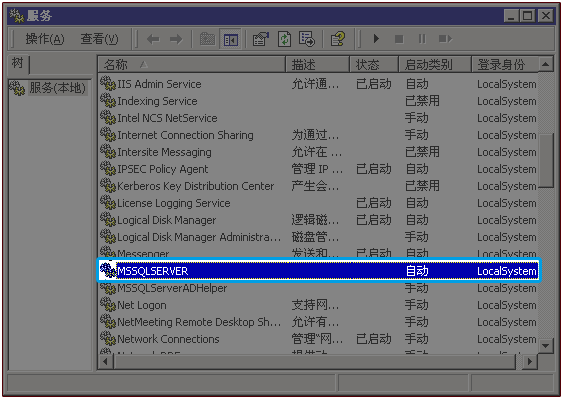This screenshot has height=399, width=563.
Task: Select the Intersite Messaging service
Action: pyautogui.click(x=318, y=152)
